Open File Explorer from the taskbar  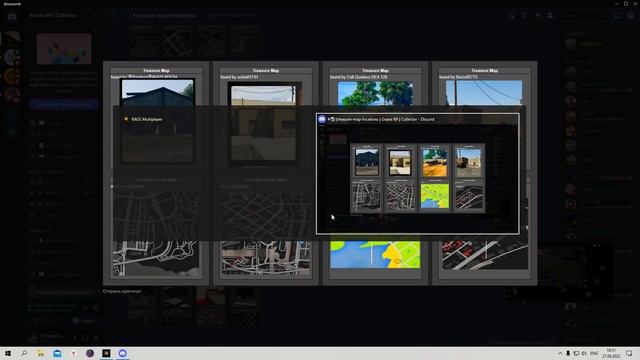click(40, 353)
